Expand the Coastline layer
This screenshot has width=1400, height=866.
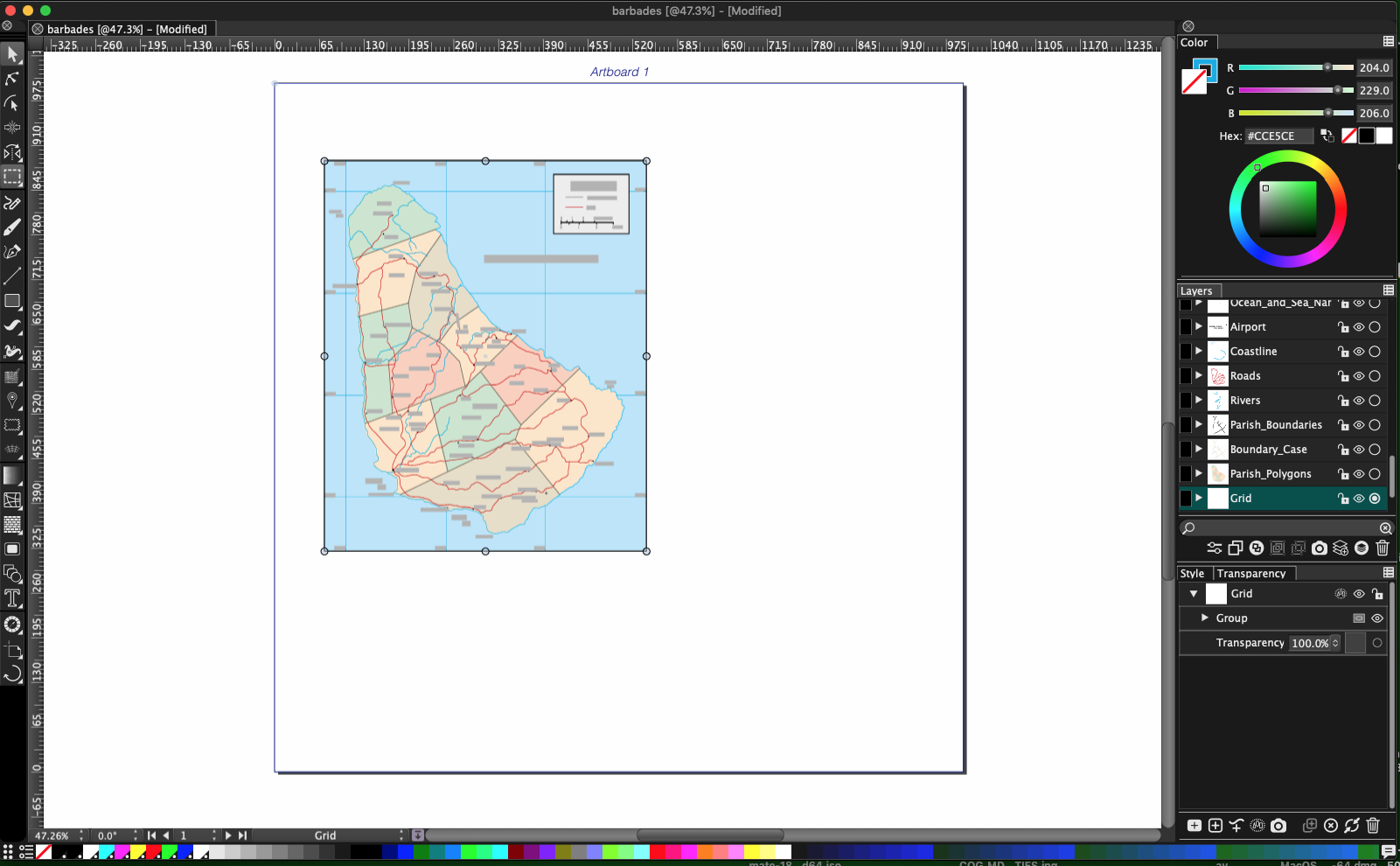tap(1197, 351)
